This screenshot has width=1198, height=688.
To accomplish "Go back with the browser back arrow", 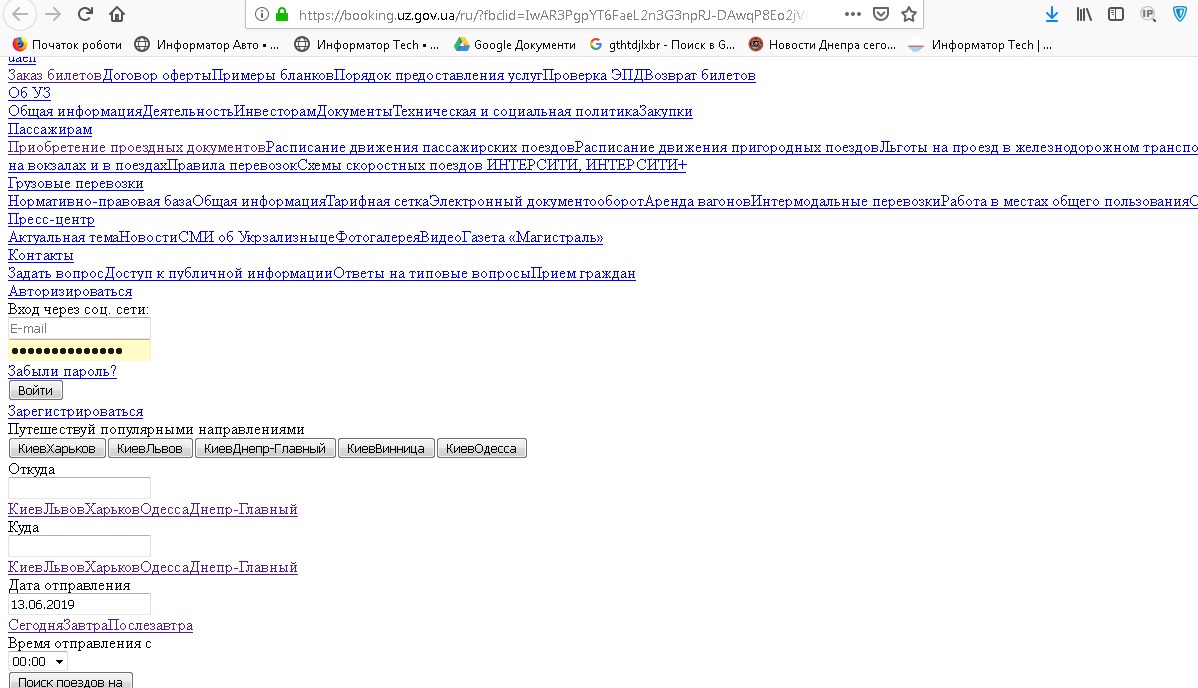I will tap(21, 14).
